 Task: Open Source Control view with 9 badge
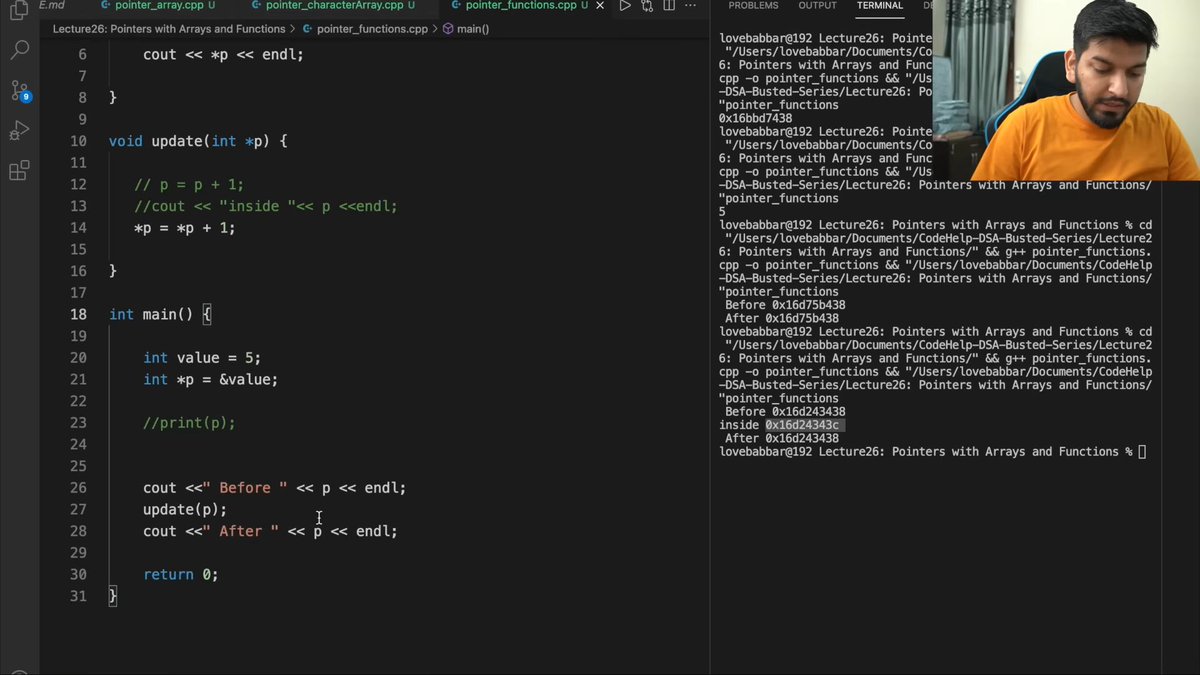click(x=19, y=91)
